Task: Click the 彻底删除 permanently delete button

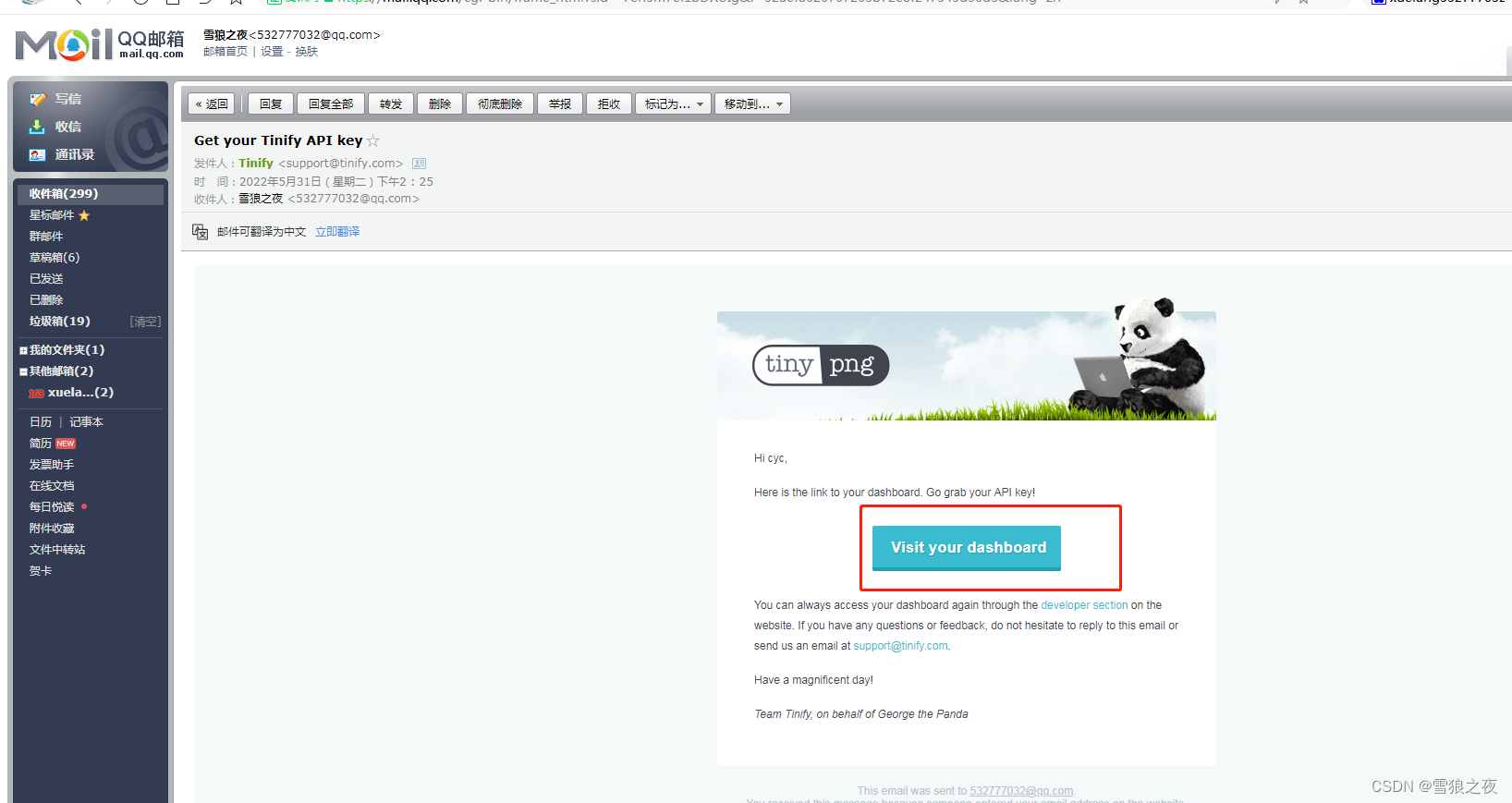Action: [500, 103]
